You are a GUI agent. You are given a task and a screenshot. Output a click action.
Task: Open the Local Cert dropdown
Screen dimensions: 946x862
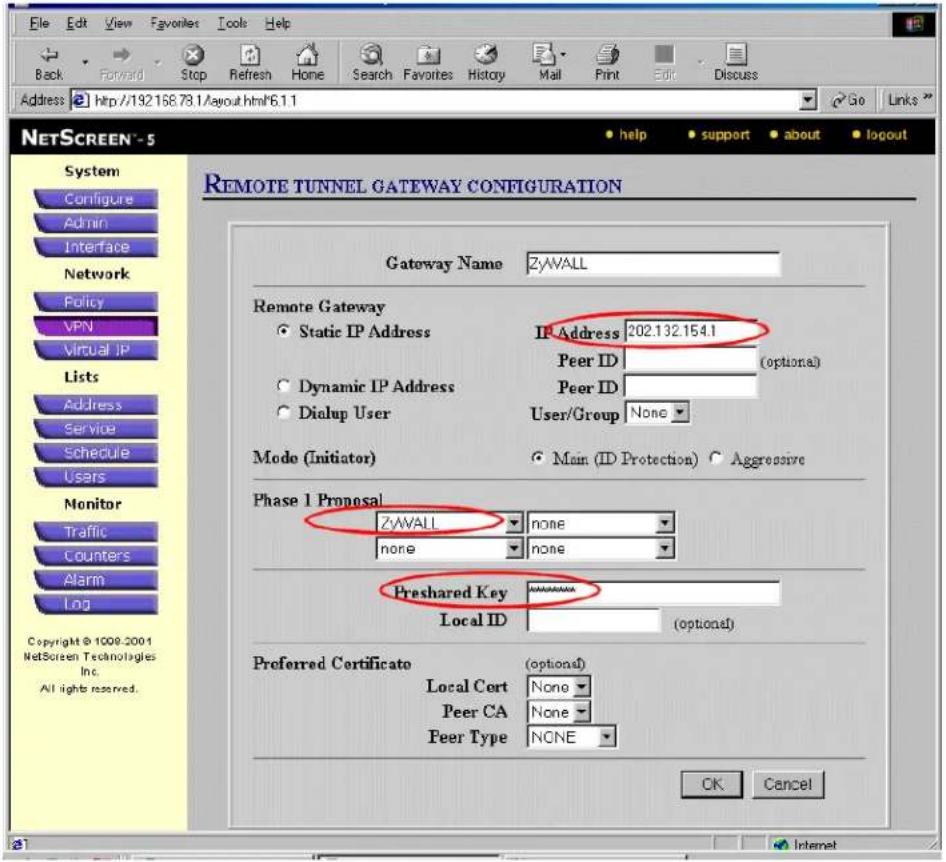(582, 686)
